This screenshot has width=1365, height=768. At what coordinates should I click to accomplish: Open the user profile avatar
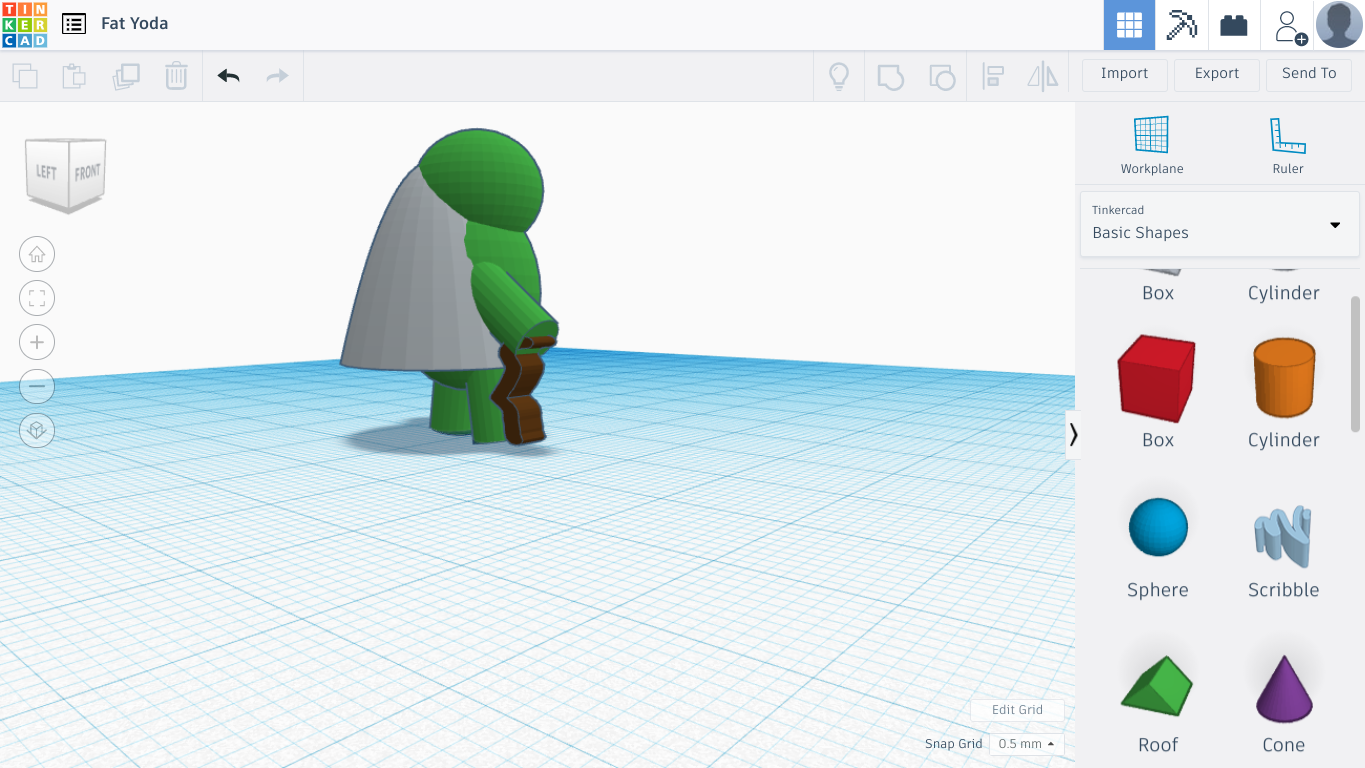1339,25
